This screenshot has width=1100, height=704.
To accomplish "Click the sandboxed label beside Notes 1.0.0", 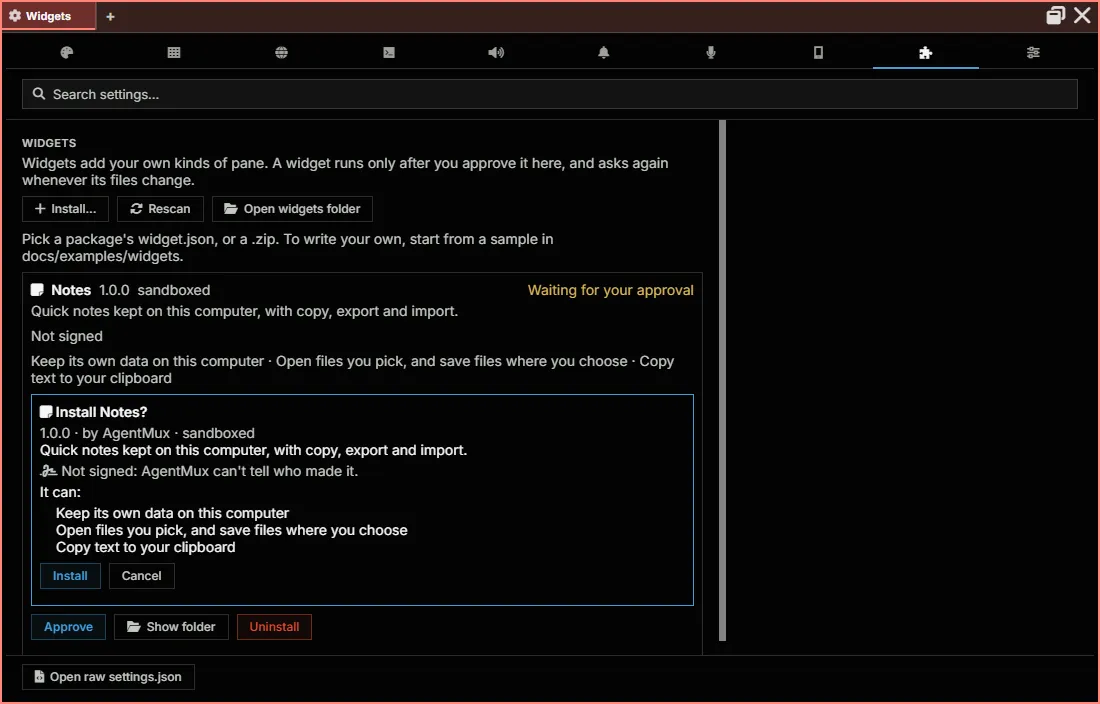I will pos(174,290).
